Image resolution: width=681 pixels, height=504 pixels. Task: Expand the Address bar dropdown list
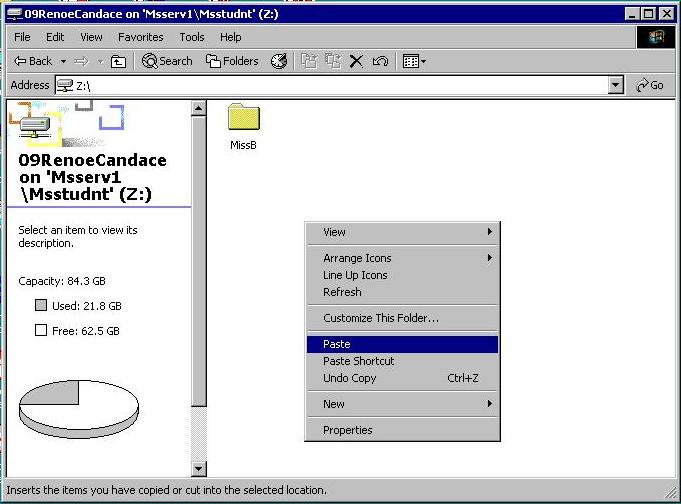pos(615,85)
